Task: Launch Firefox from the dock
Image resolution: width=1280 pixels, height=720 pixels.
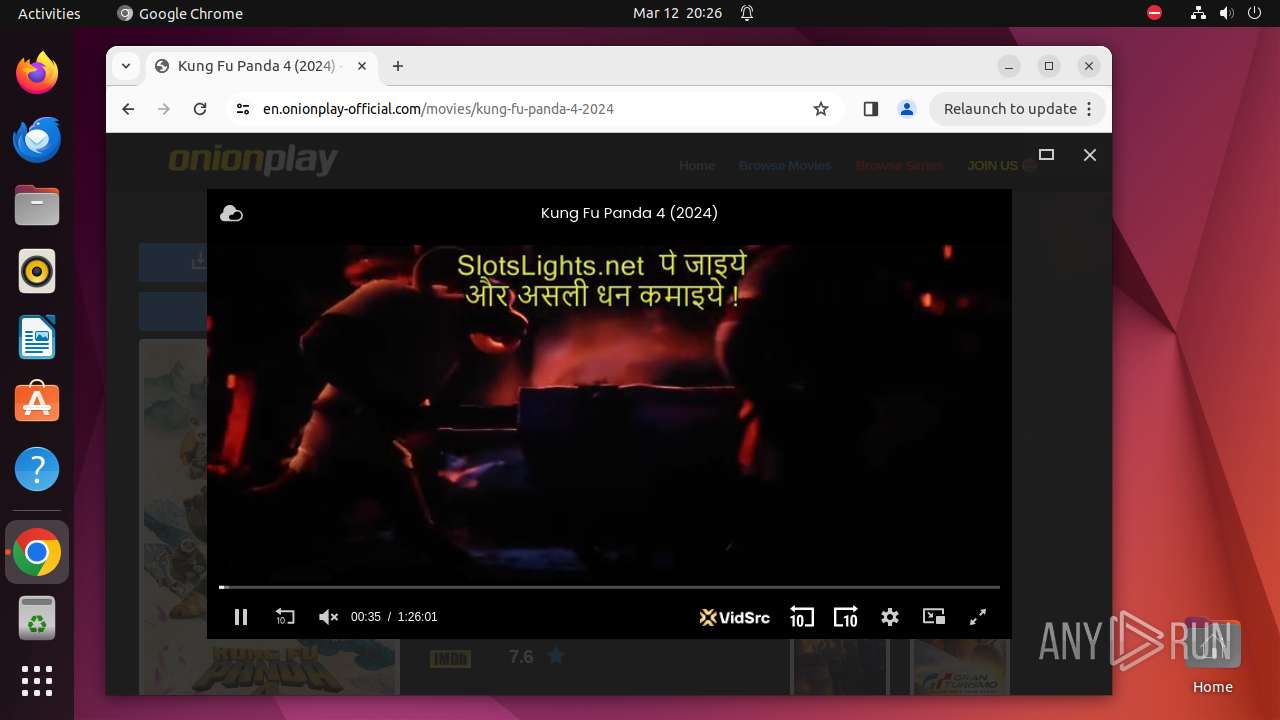Action: click(37, 73)
